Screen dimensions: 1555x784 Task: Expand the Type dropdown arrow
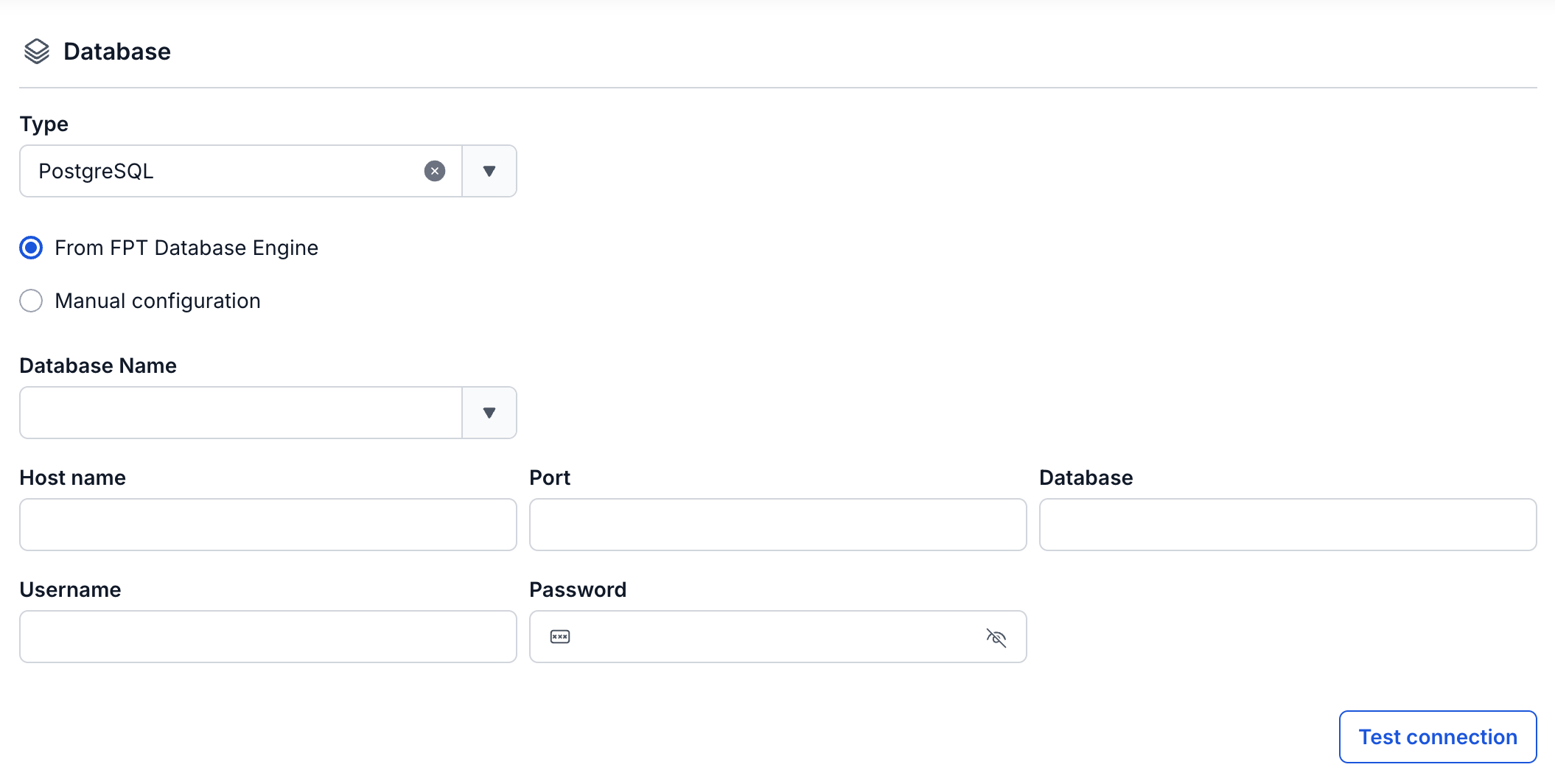pos(489,171)
